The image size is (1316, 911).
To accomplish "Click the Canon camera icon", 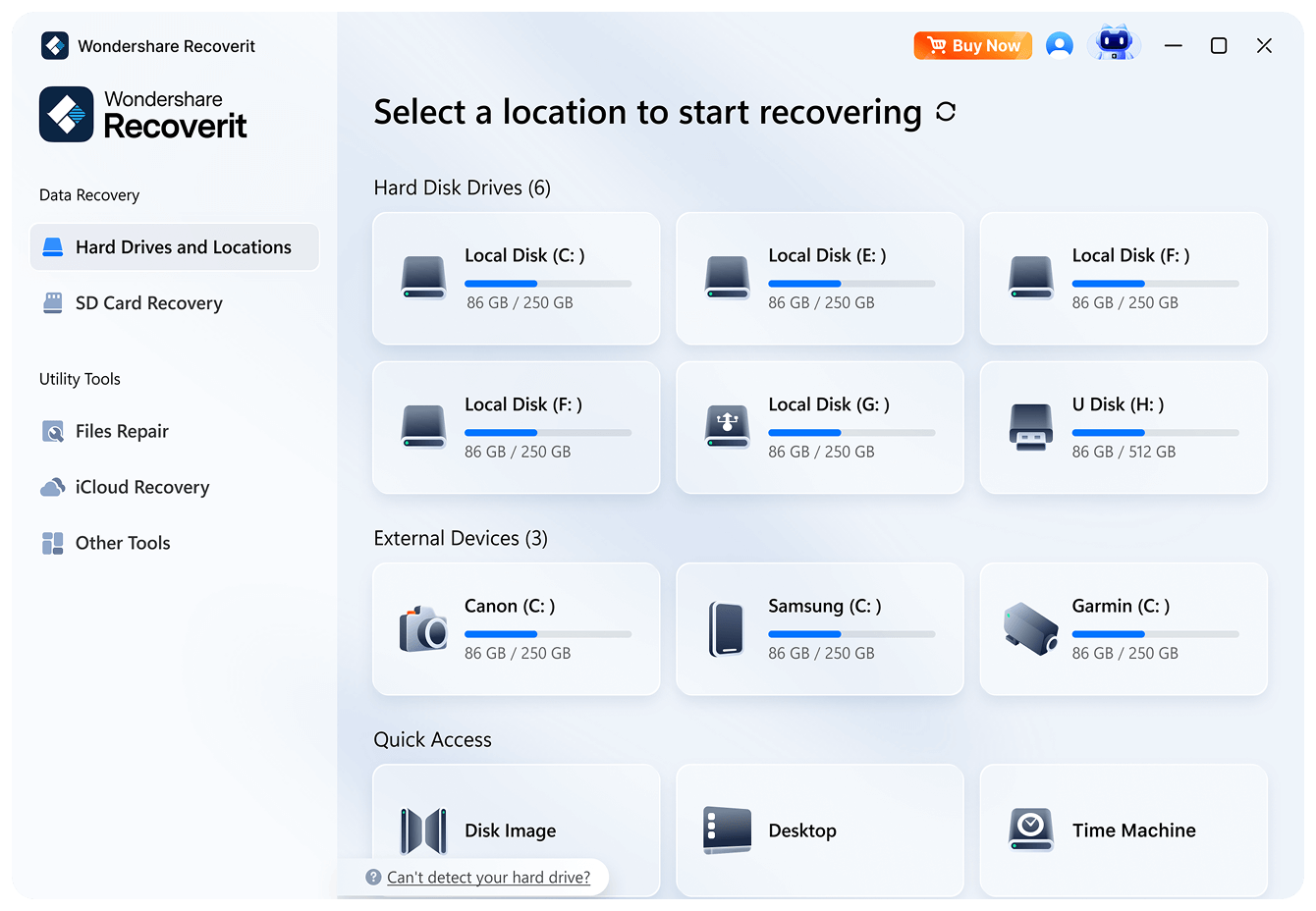I will [423, 628].
